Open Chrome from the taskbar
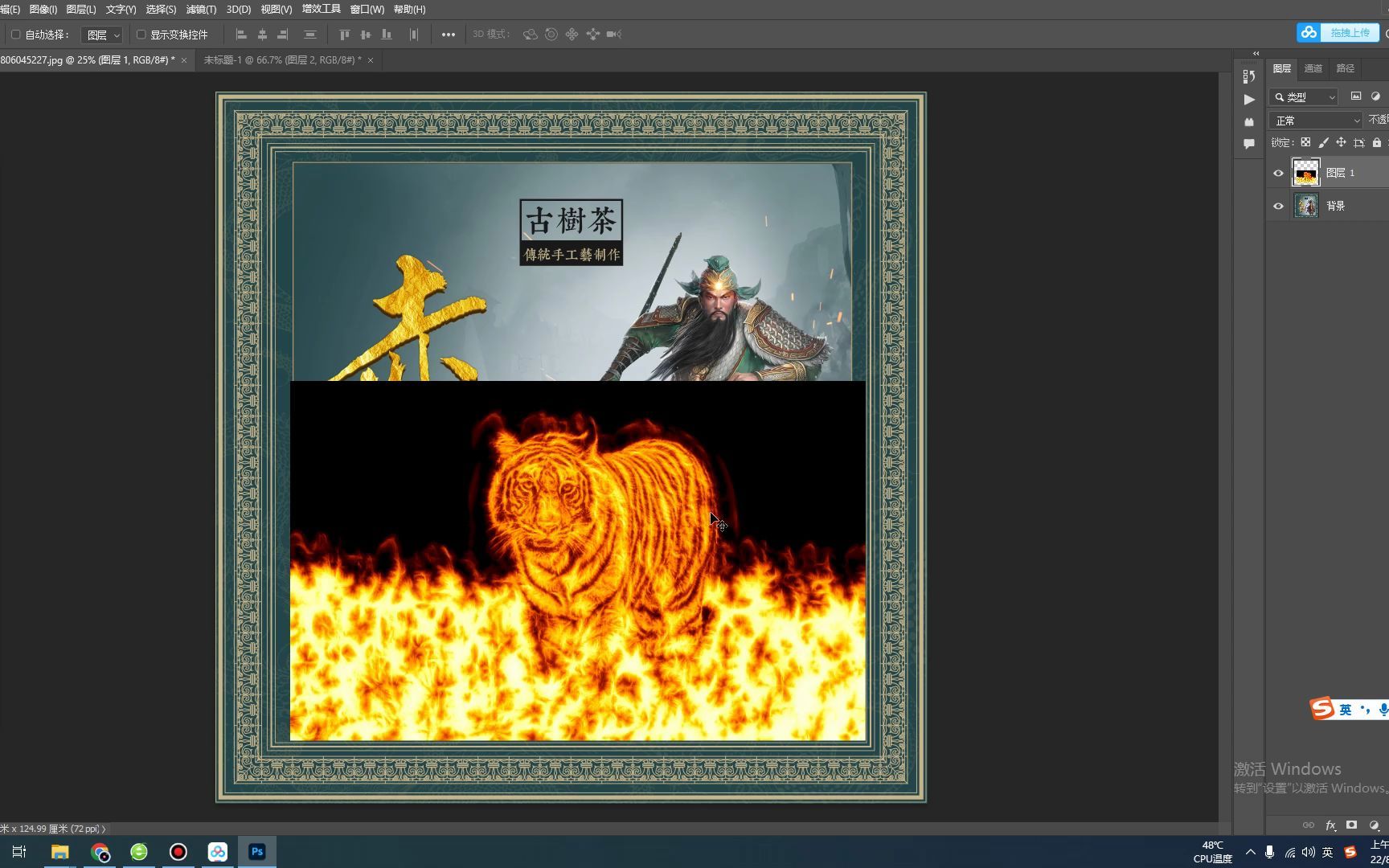1389x868 pixels. click(100, 852)
